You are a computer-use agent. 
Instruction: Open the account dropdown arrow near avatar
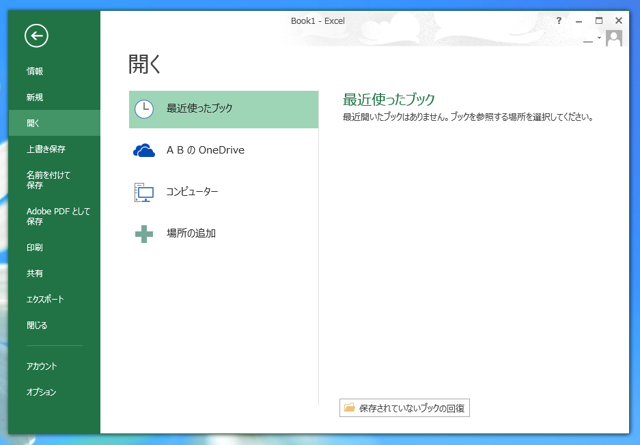[x=599, y=38]
